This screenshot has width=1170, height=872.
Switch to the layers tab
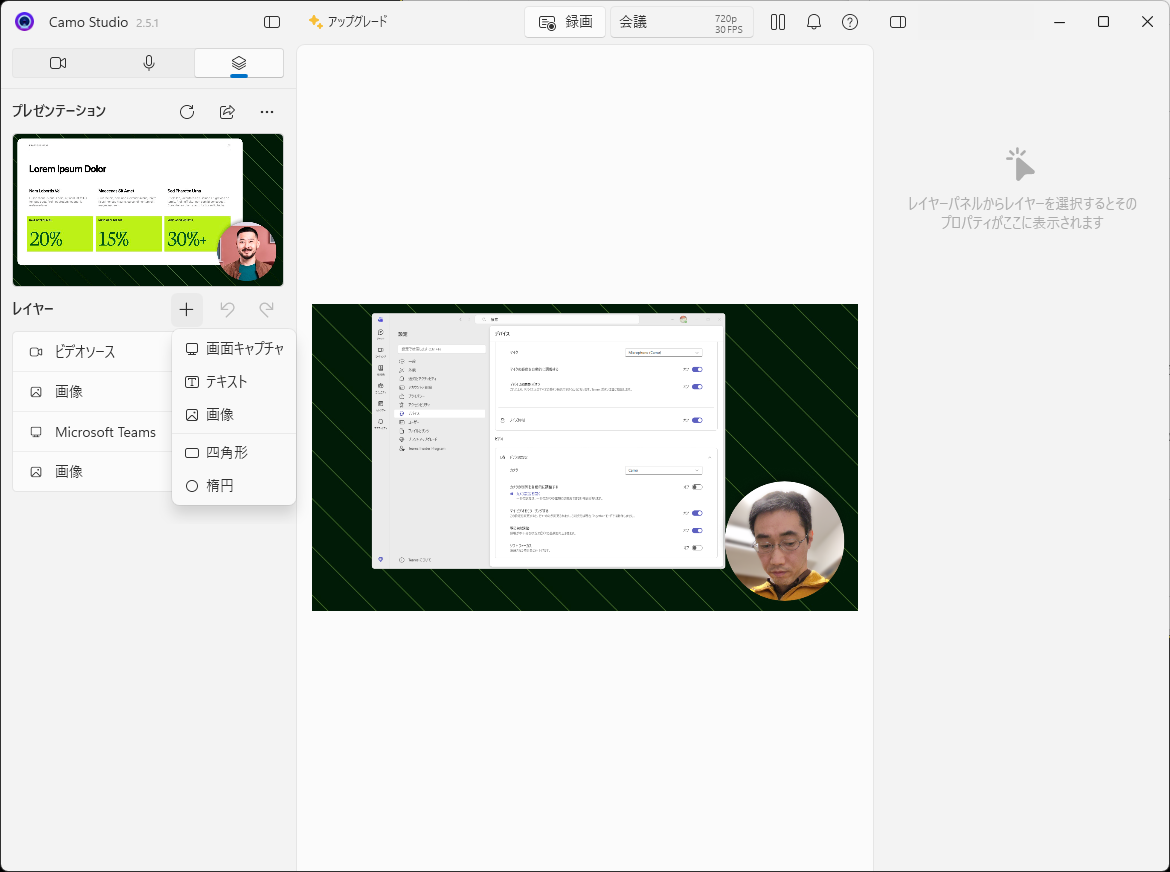click(239, 63)
